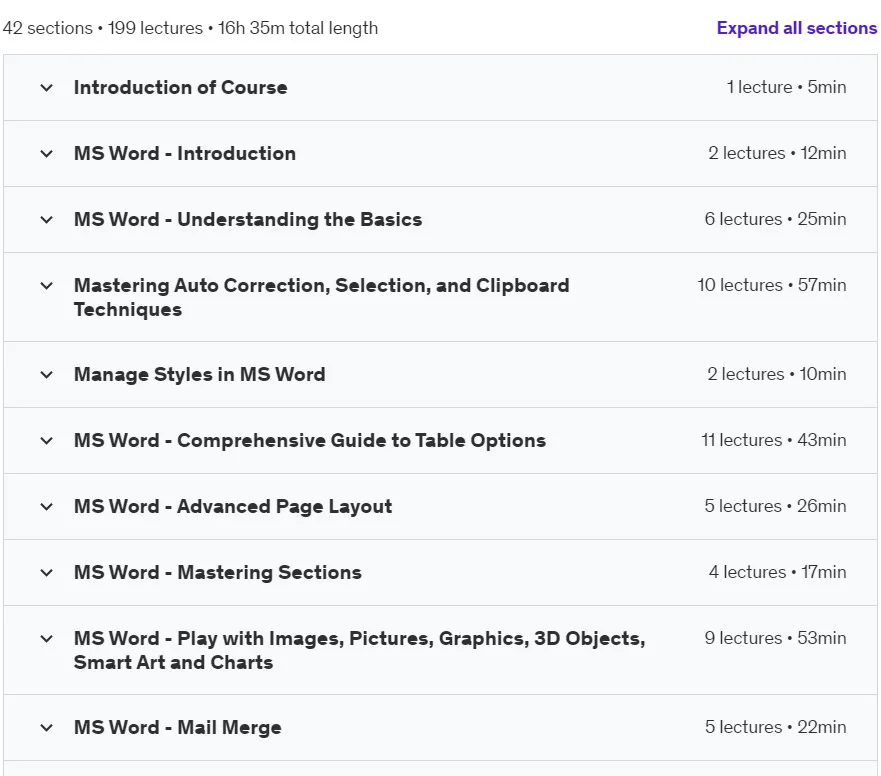Open Mastering Auto Correction, Selection, and Clipboard title

pyautogui.click(x=321, y=297)
